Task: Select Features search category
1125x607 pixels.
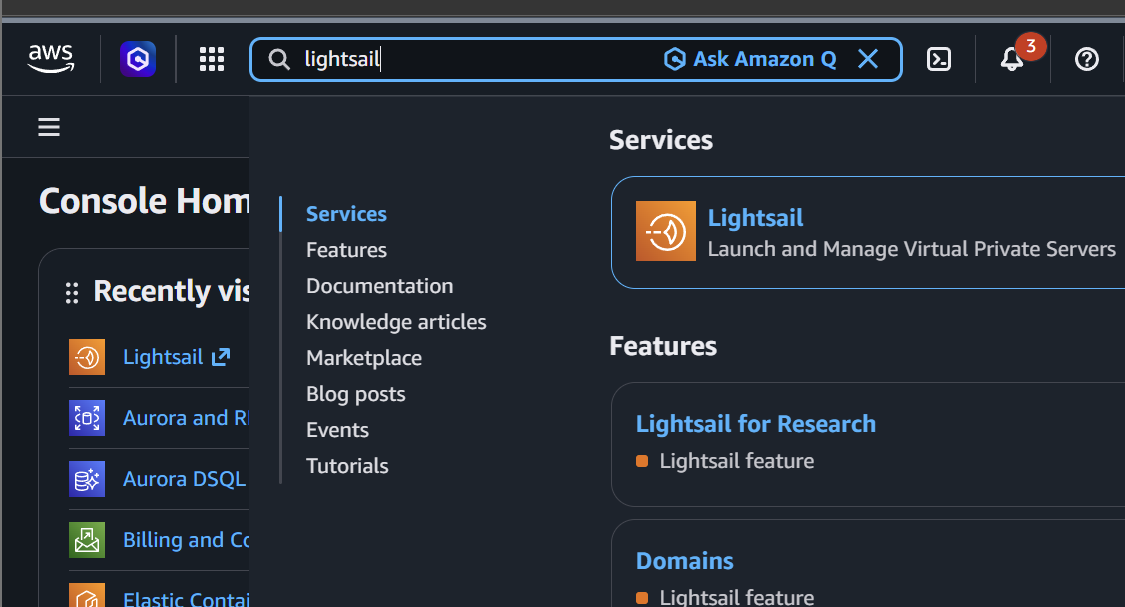Action: pos(346,250)
